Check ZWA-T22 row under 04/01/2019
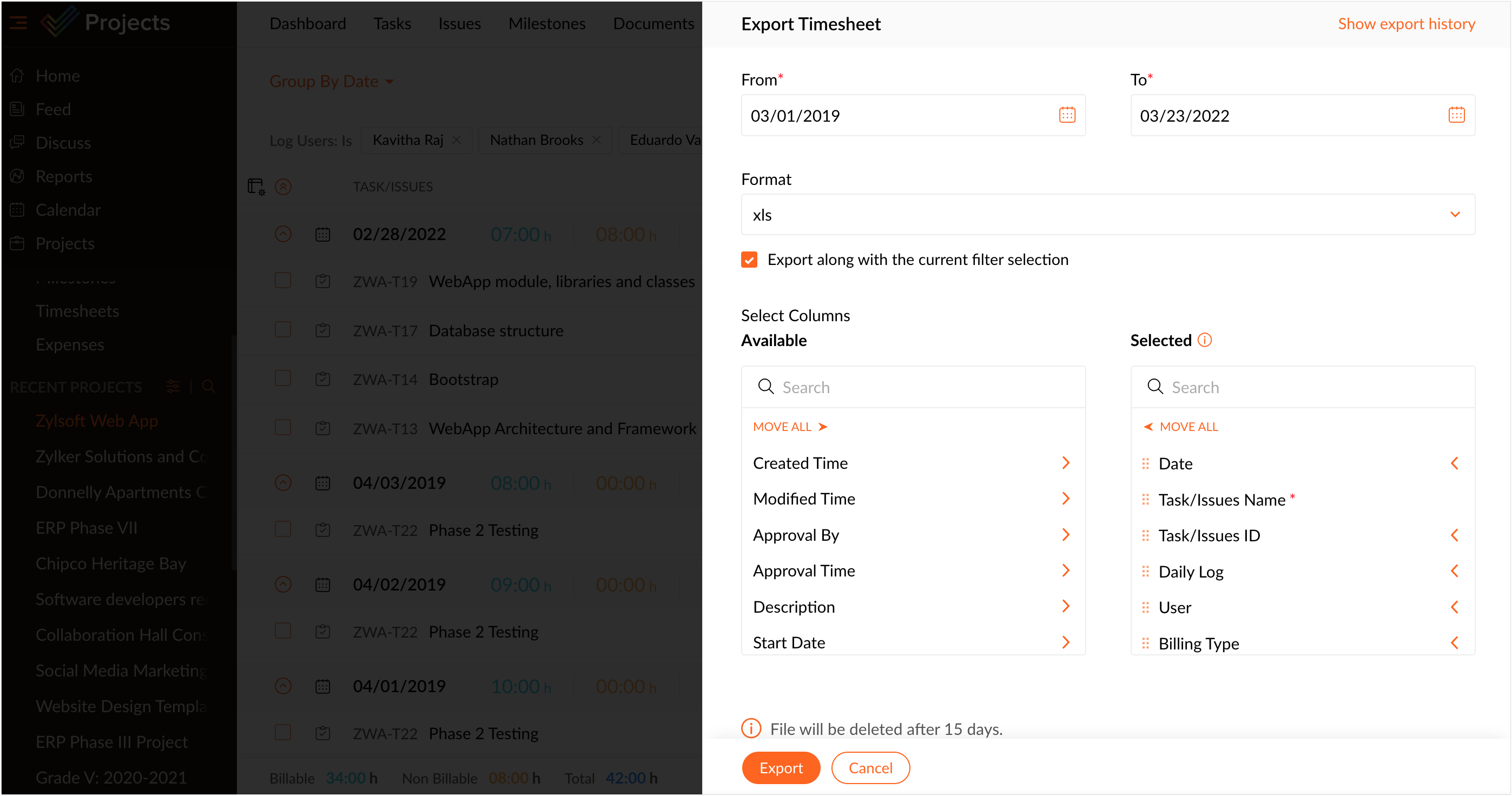The image size is (1512, 796). coord(283,733)
